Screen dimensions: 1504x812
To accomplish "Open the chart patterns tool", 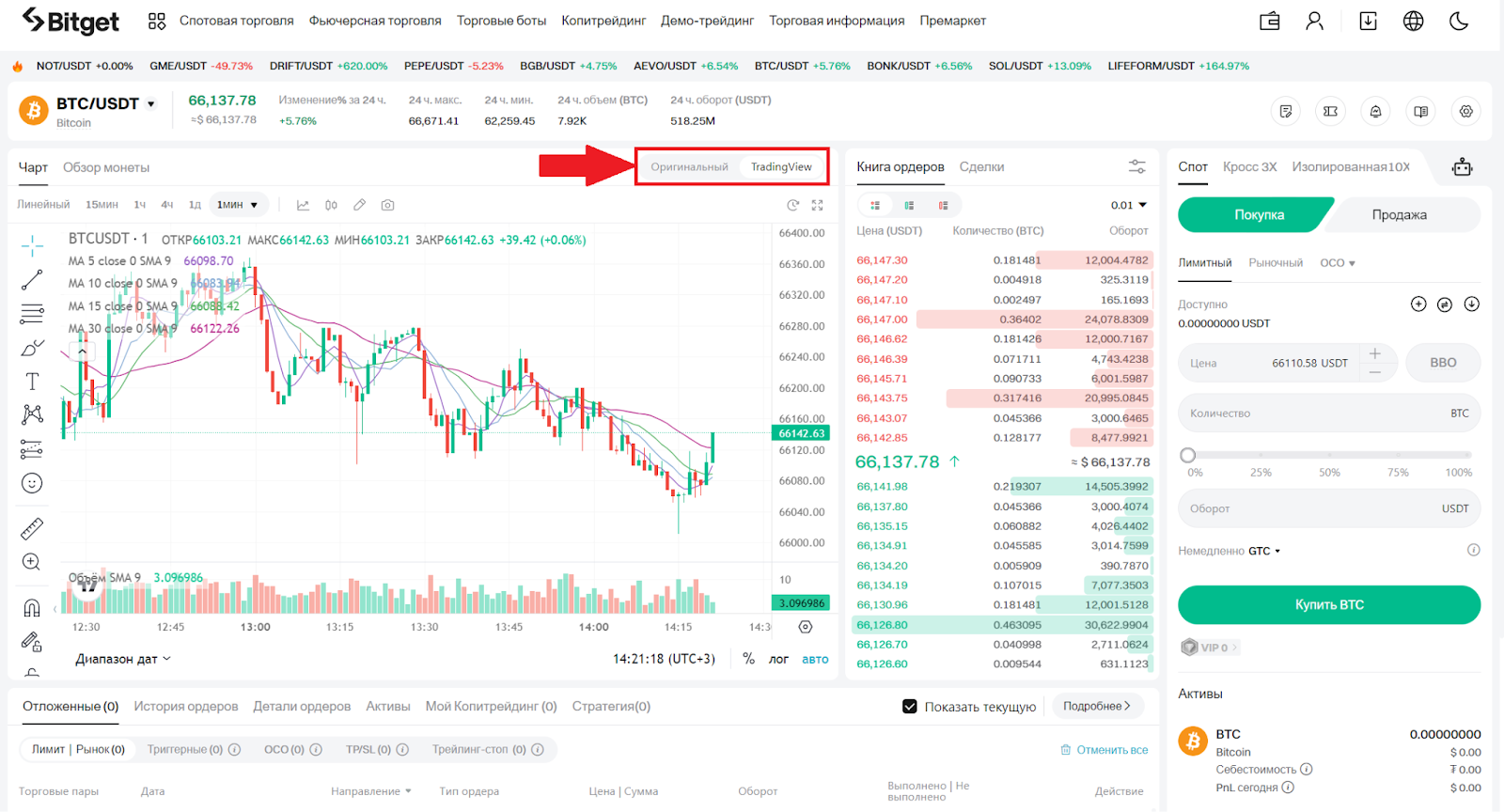I will [32, 414].
